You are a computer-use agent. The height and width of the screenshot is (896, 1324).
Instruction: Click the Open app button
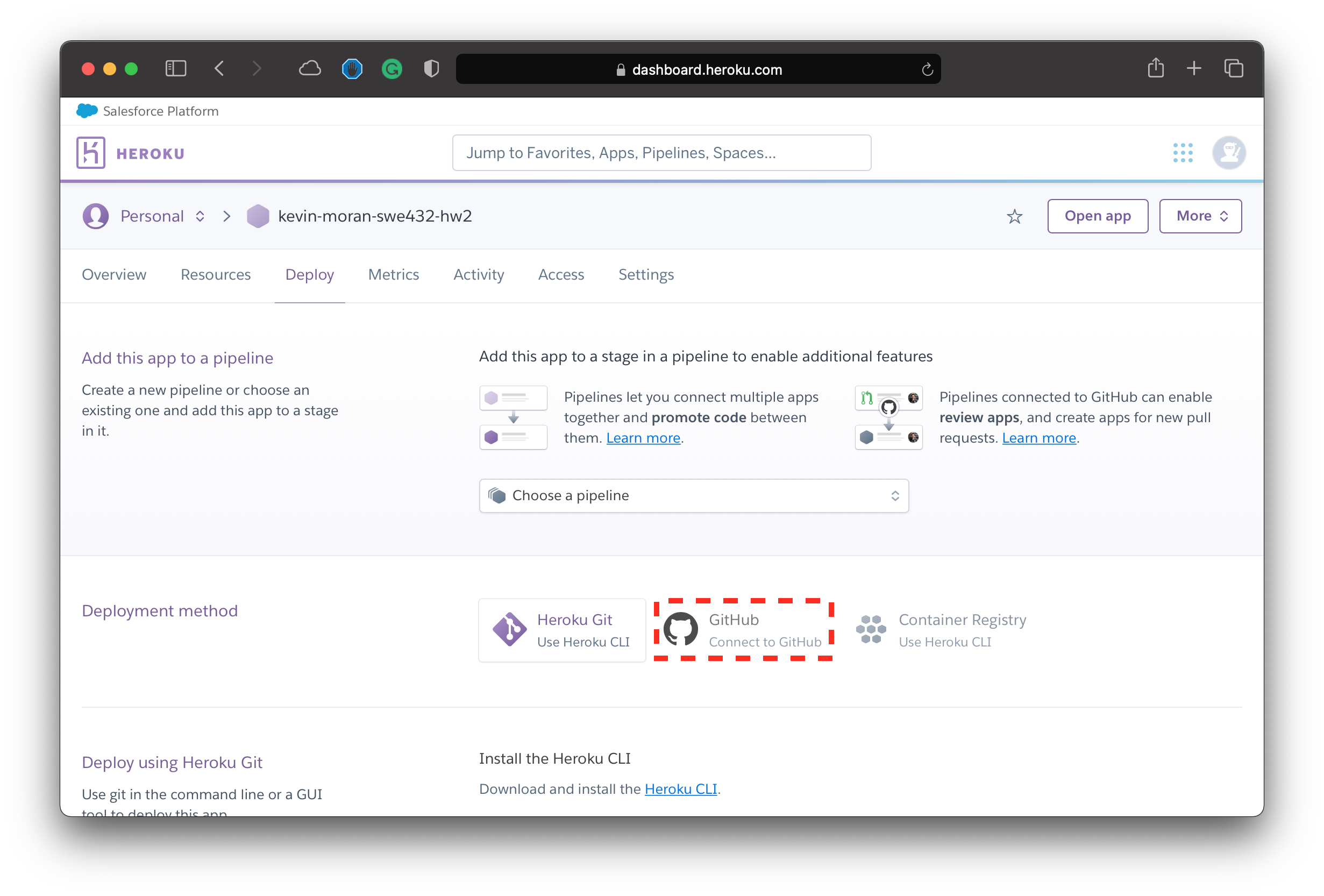click(x=1097, y=215)
